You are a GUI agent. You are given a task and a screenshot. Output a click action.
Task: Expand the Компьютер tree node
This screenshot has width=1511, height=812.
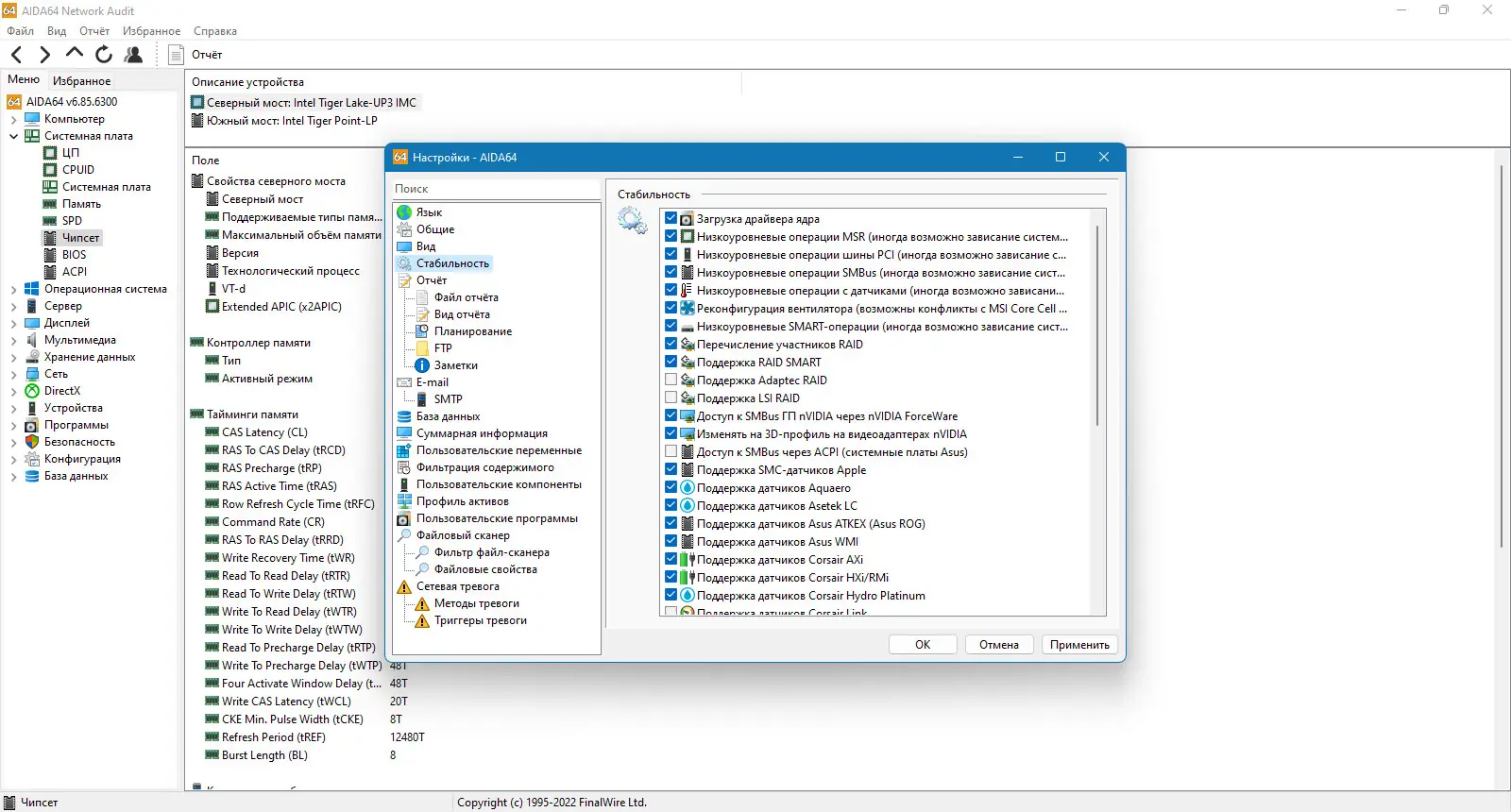13,119
